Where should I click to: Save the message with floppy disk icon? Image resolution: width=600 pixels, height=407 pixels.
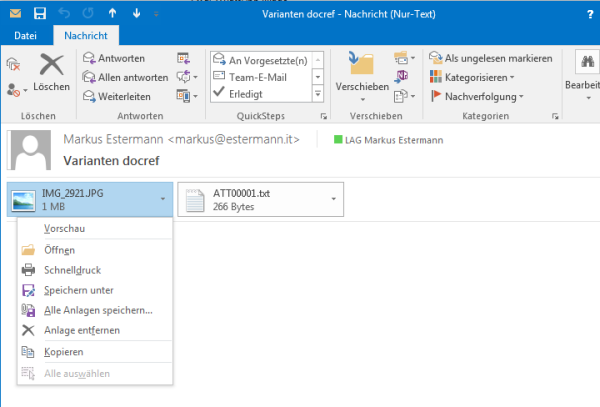40,14
